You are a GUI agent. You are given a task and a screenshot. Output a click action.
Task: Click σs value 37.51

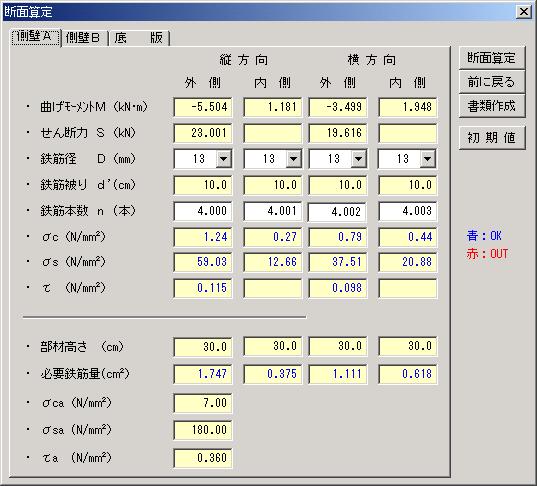coord(338,262)
